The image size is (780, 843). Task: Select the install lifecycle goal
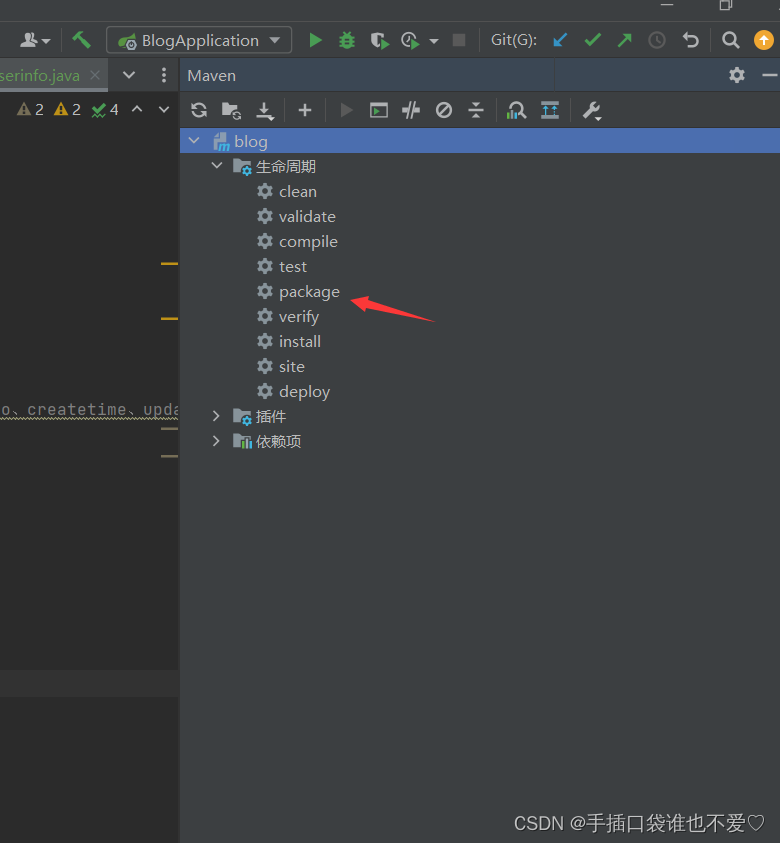(300, 341)
